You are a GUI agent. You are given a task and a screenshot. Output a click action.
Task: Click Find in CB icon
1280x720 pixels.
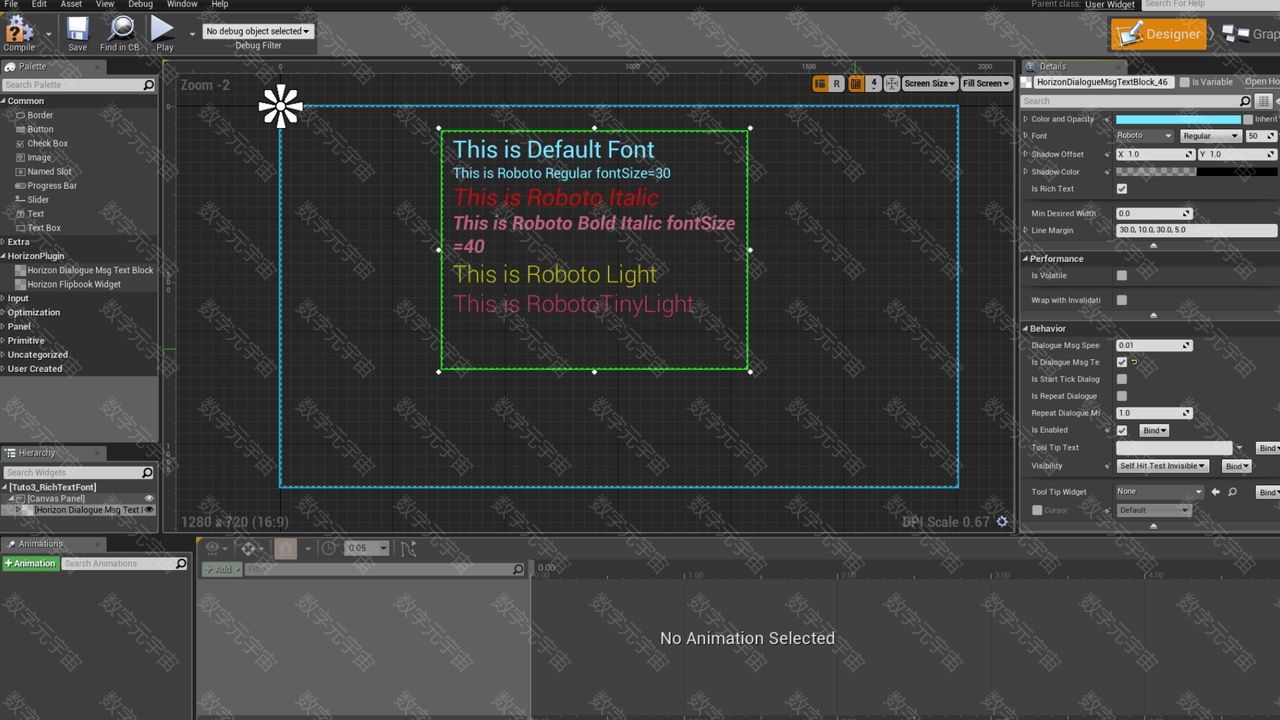point(120,33)
